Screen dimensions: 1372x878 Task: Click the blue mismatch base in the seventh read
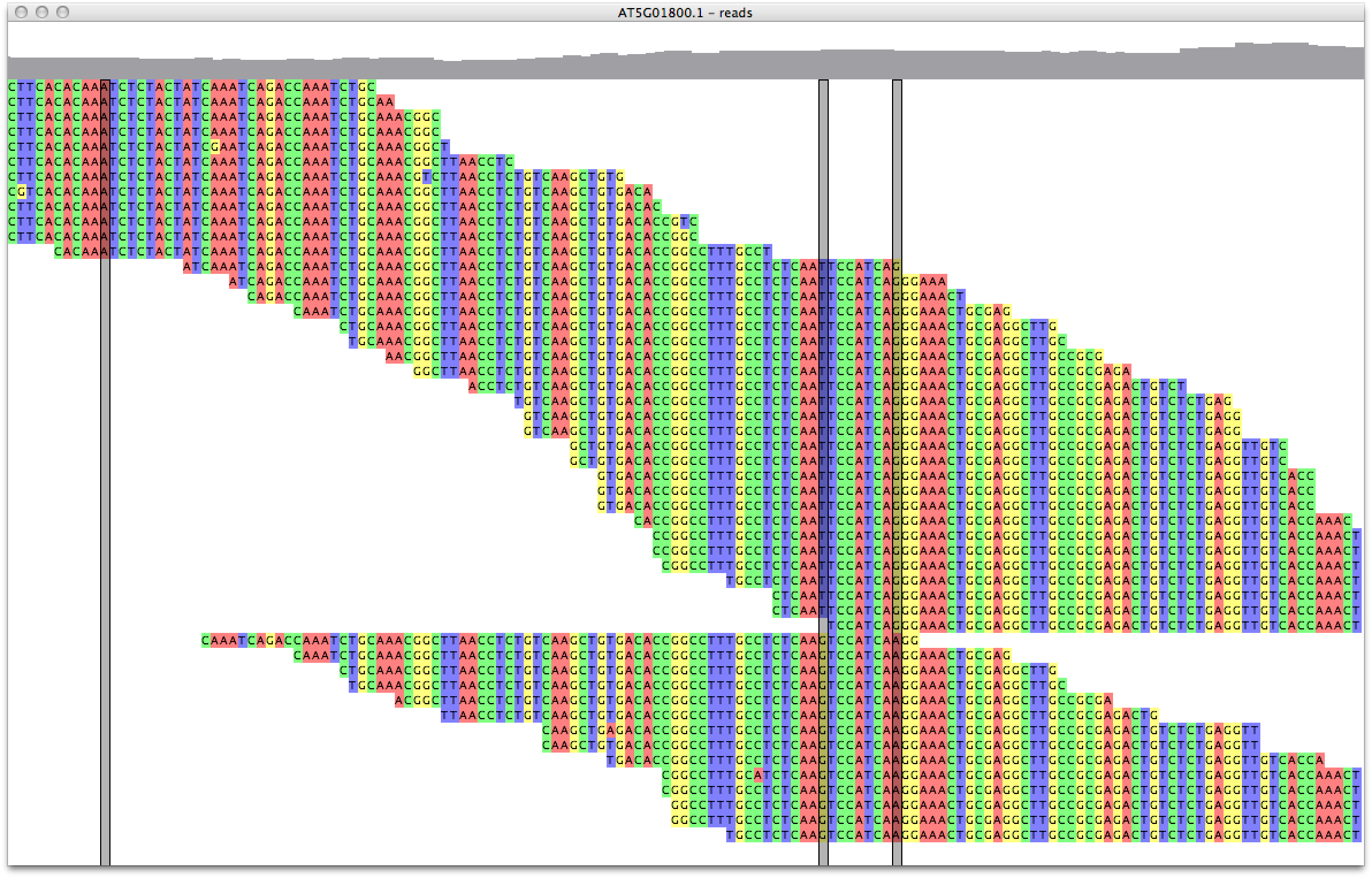[x=426, y=177]
